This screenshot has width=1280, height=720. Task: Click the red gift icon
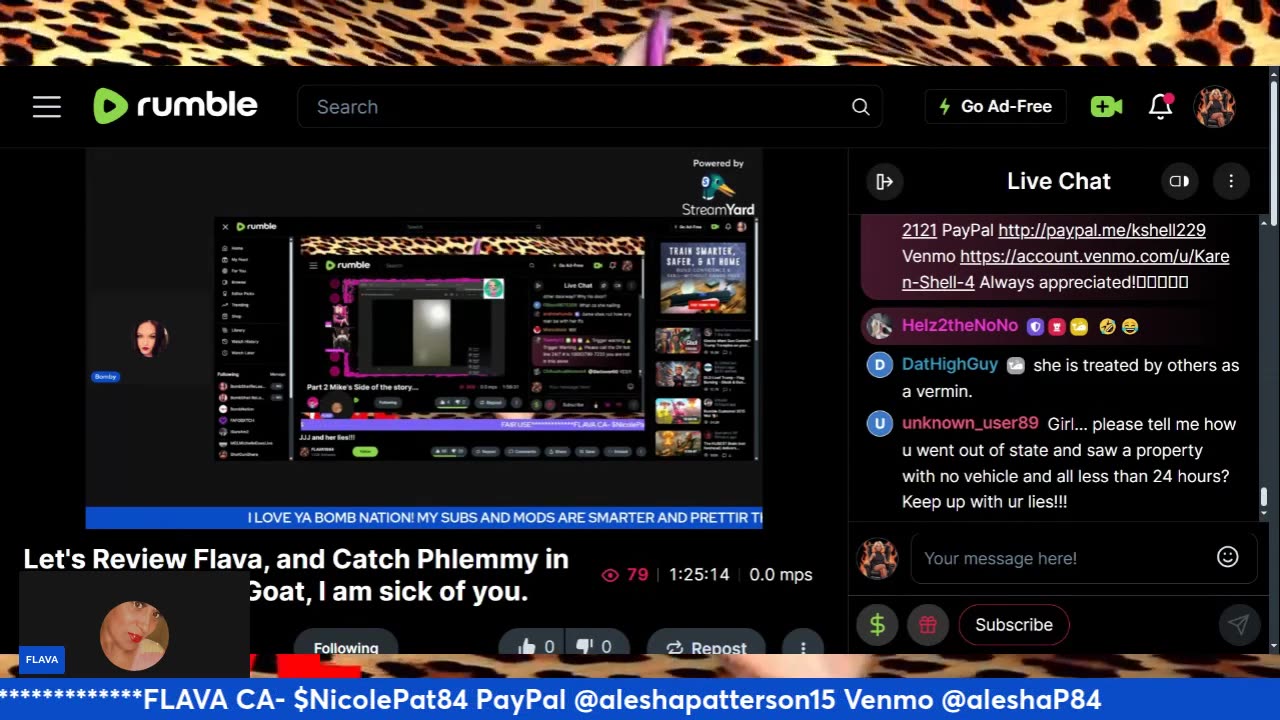tap(927, 625)
